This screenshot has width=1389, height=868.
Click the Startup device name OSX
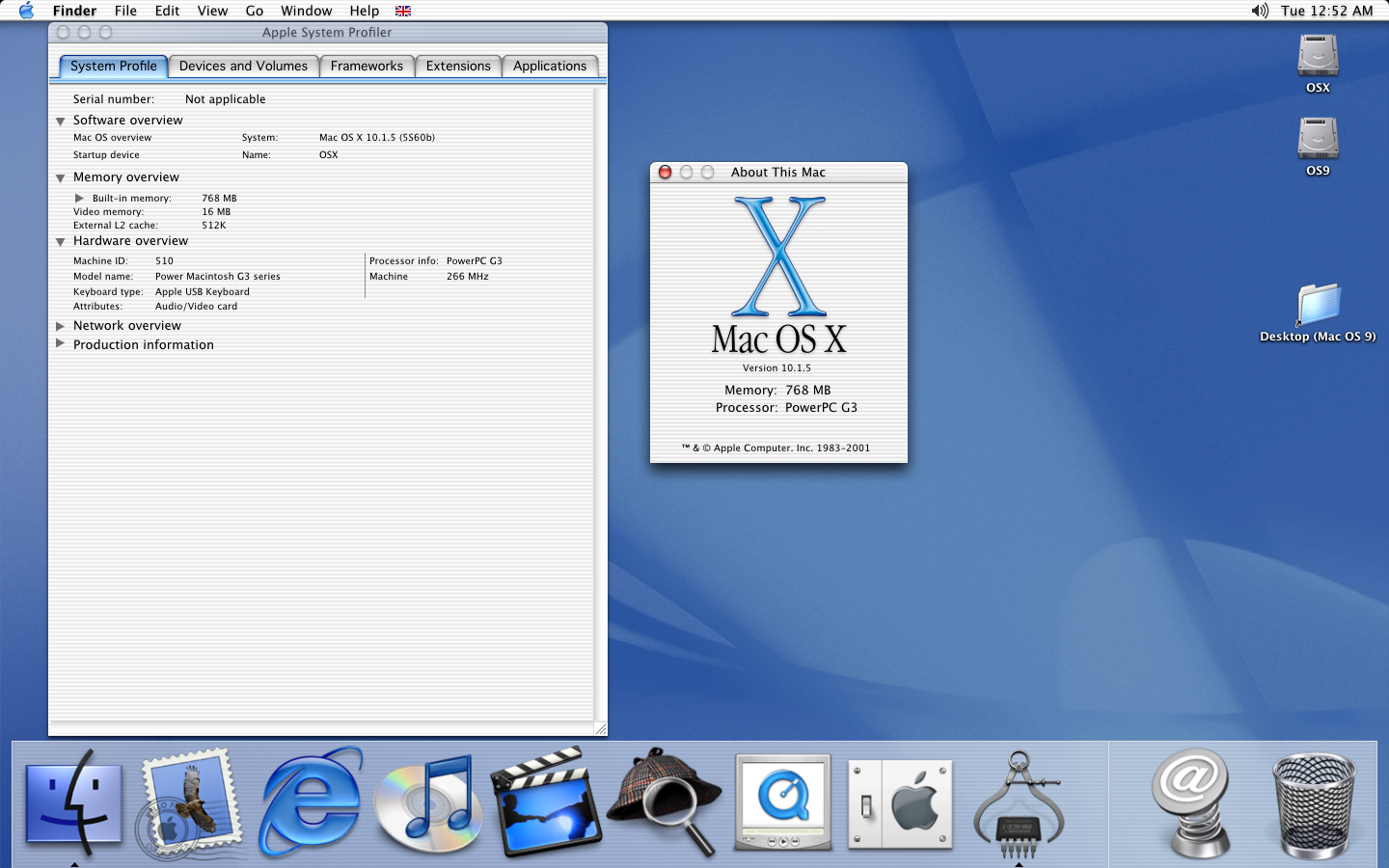[x=329, y=155]
